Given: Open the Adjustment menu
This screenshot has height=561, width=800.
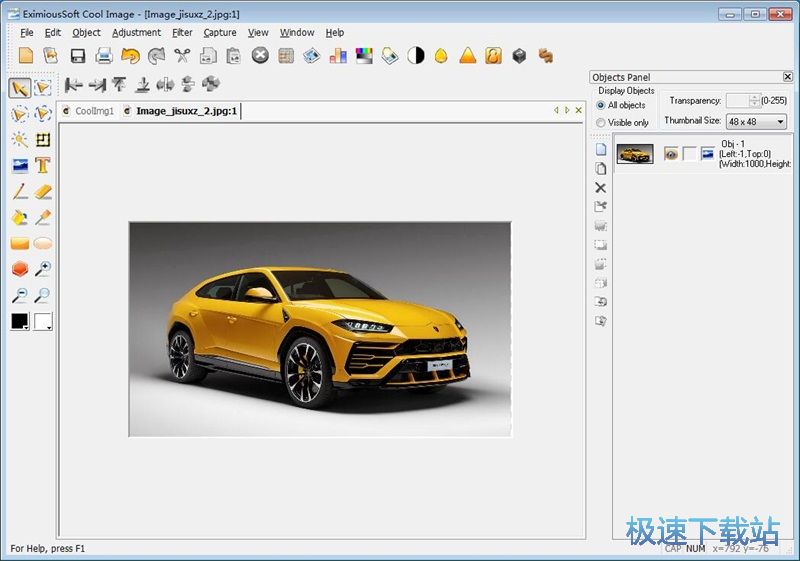Looking at the screenshot, I should 136,32.
